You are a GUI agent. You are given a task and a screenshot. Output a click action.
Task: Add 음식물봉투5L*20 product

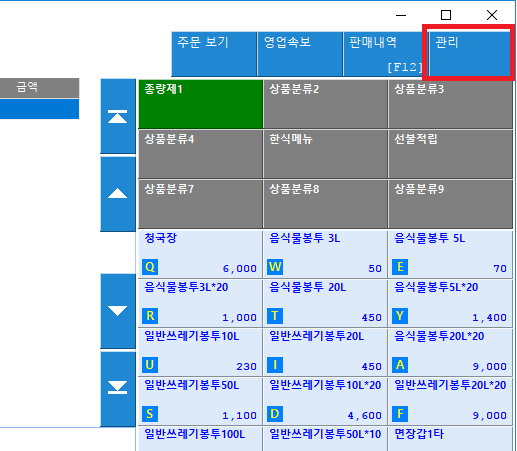click(450, 303)
